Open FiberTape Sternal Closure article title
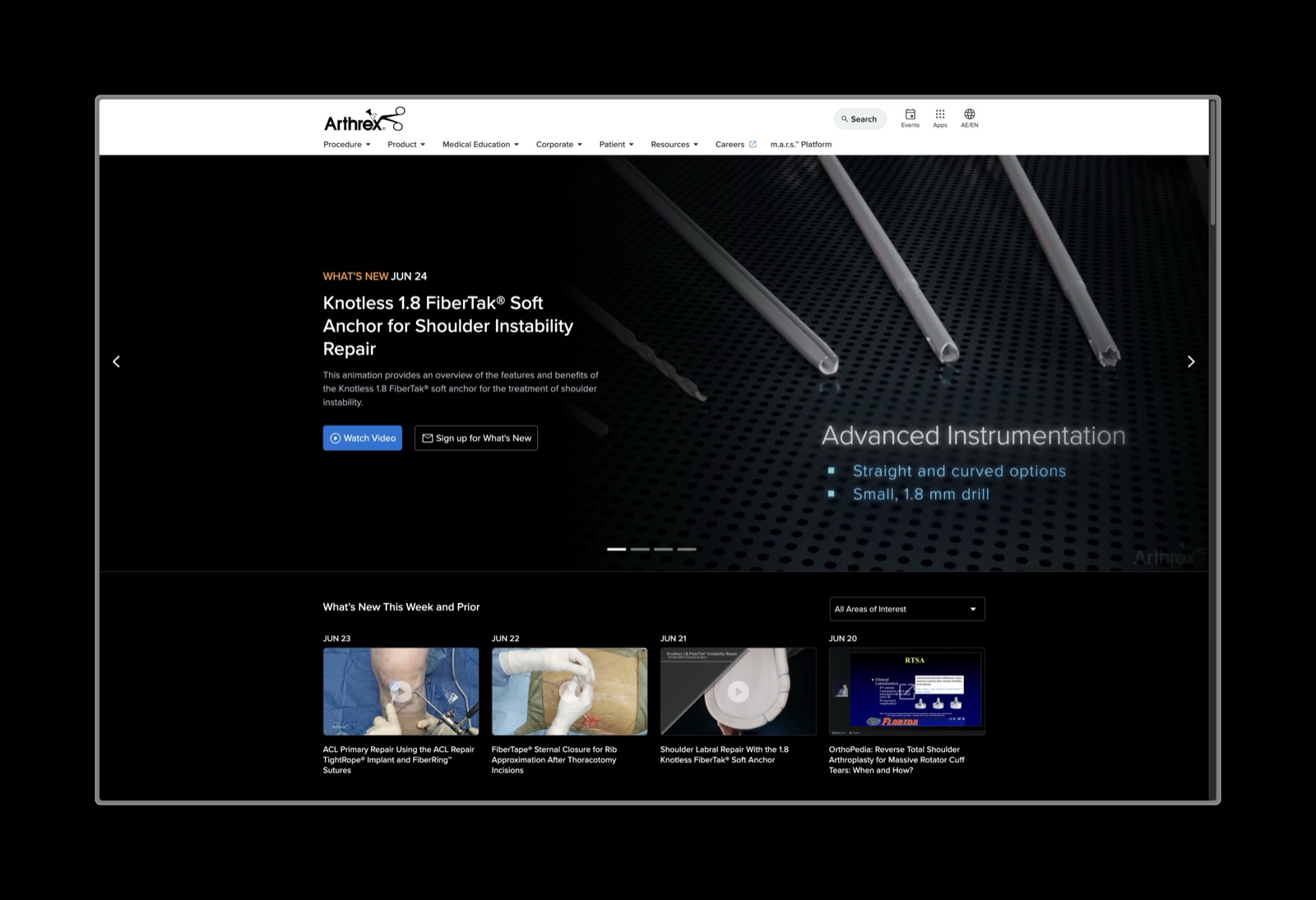Screen dimensions: 1316x900 554,760
